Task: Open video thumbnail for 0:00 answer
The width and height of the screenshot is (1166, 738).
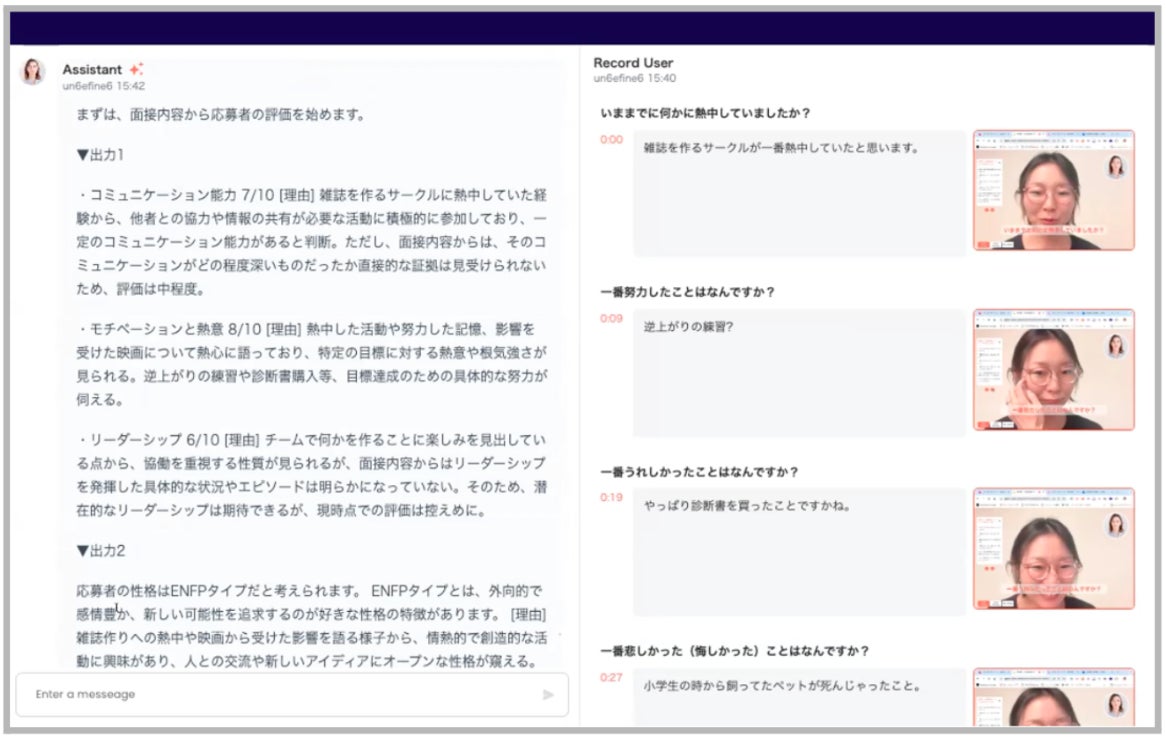Action: click(x=1054, y=190)
